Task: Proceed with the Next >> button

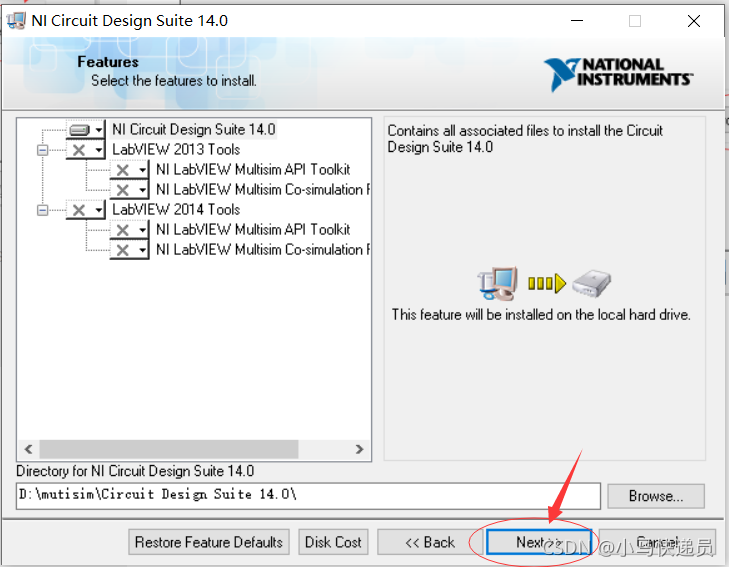Action: pyautogui.click(x=538, y=542)
